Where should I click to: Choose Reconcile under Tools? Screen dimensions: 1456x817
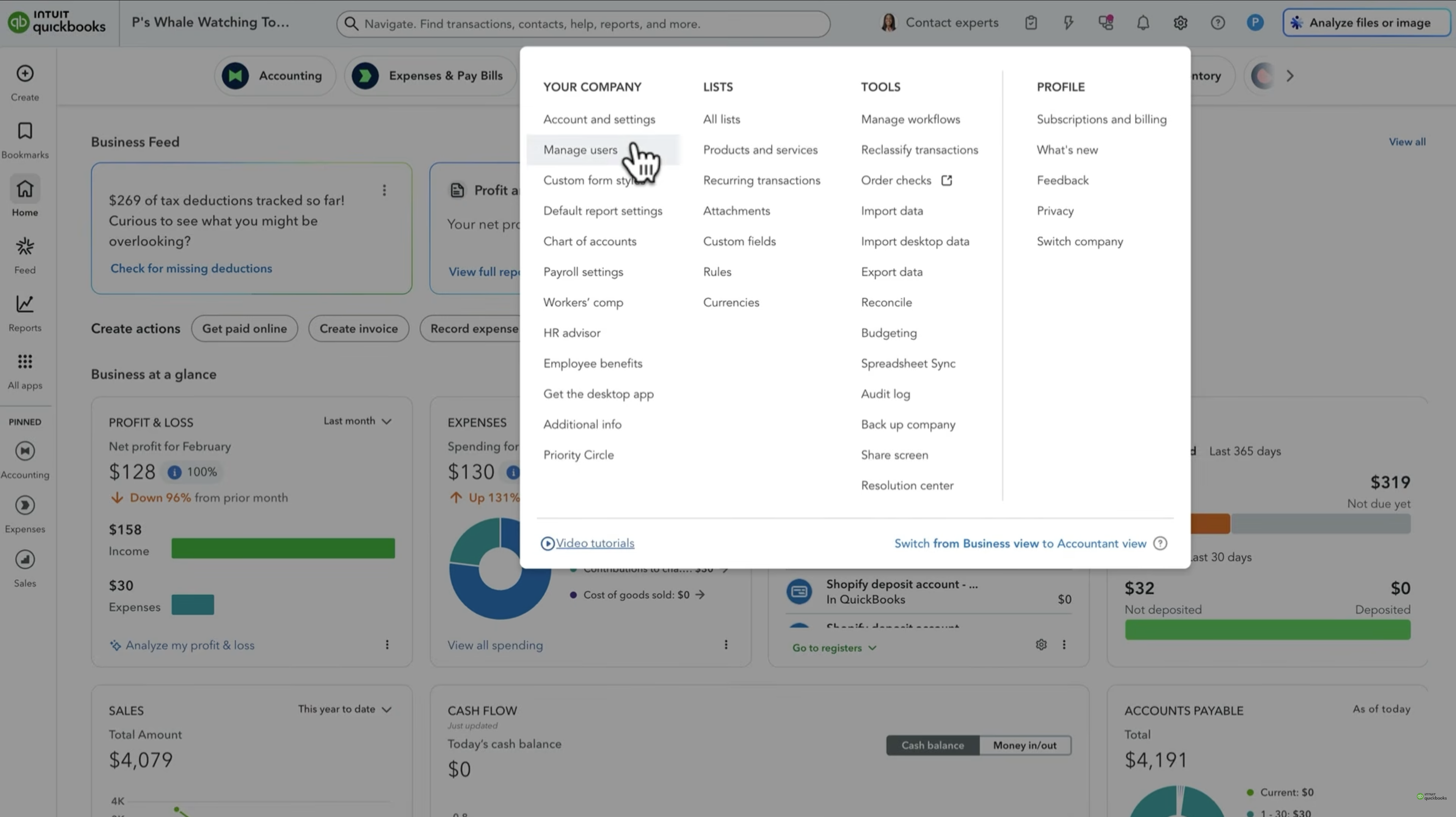(886, 303)
